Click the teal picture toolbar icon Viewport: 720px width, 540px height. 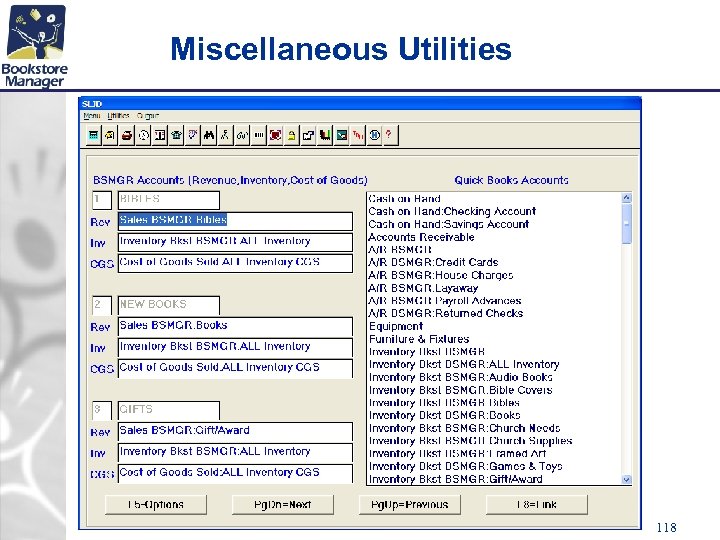pos(342,135)
